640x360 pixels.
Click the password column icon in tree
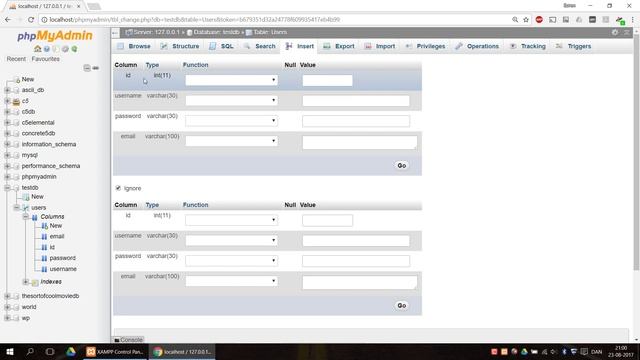point(44,258)
